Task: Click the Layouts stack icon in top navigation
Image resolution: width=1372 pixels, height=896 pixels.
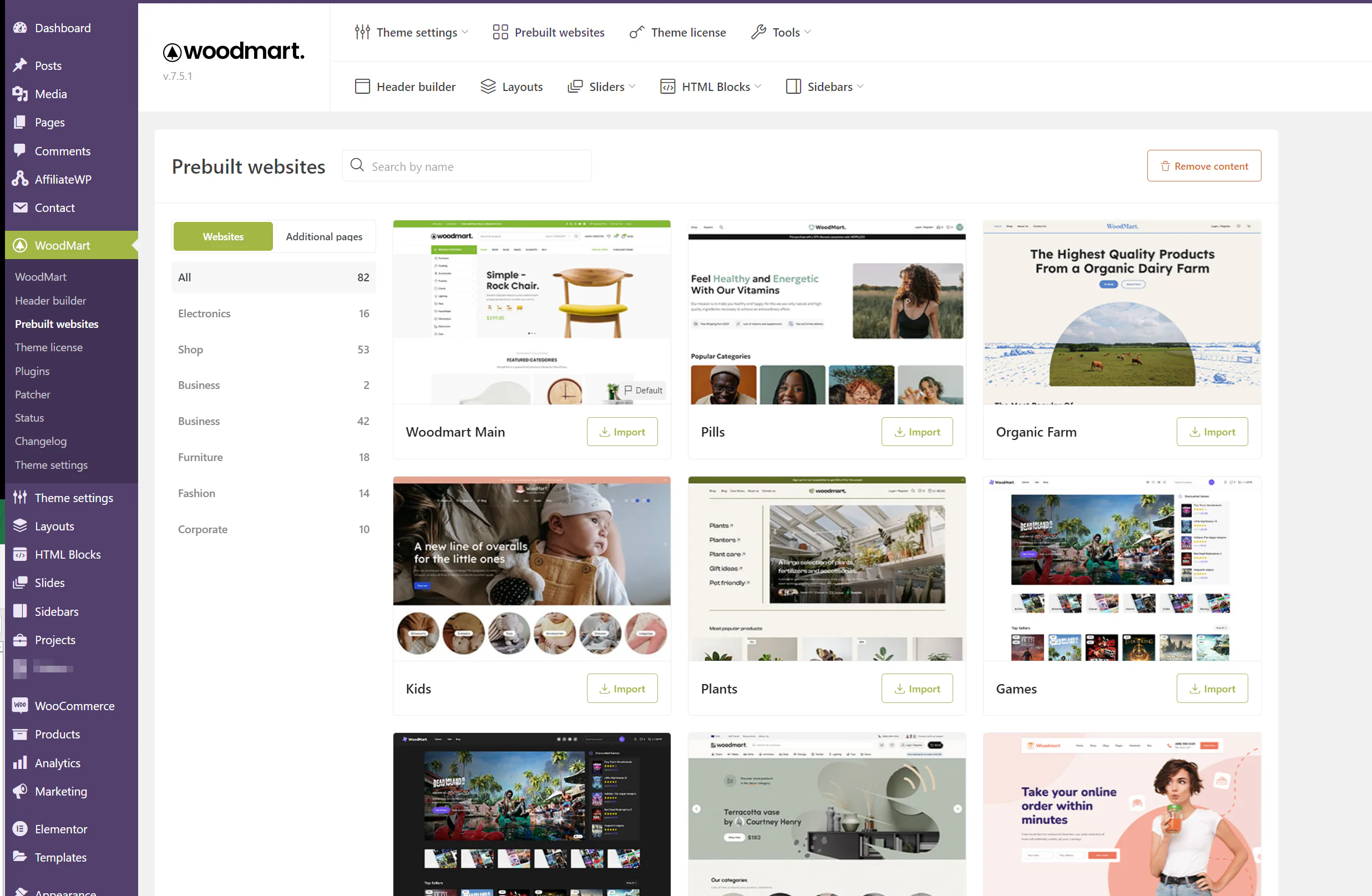Action: [x=488, y=87]
